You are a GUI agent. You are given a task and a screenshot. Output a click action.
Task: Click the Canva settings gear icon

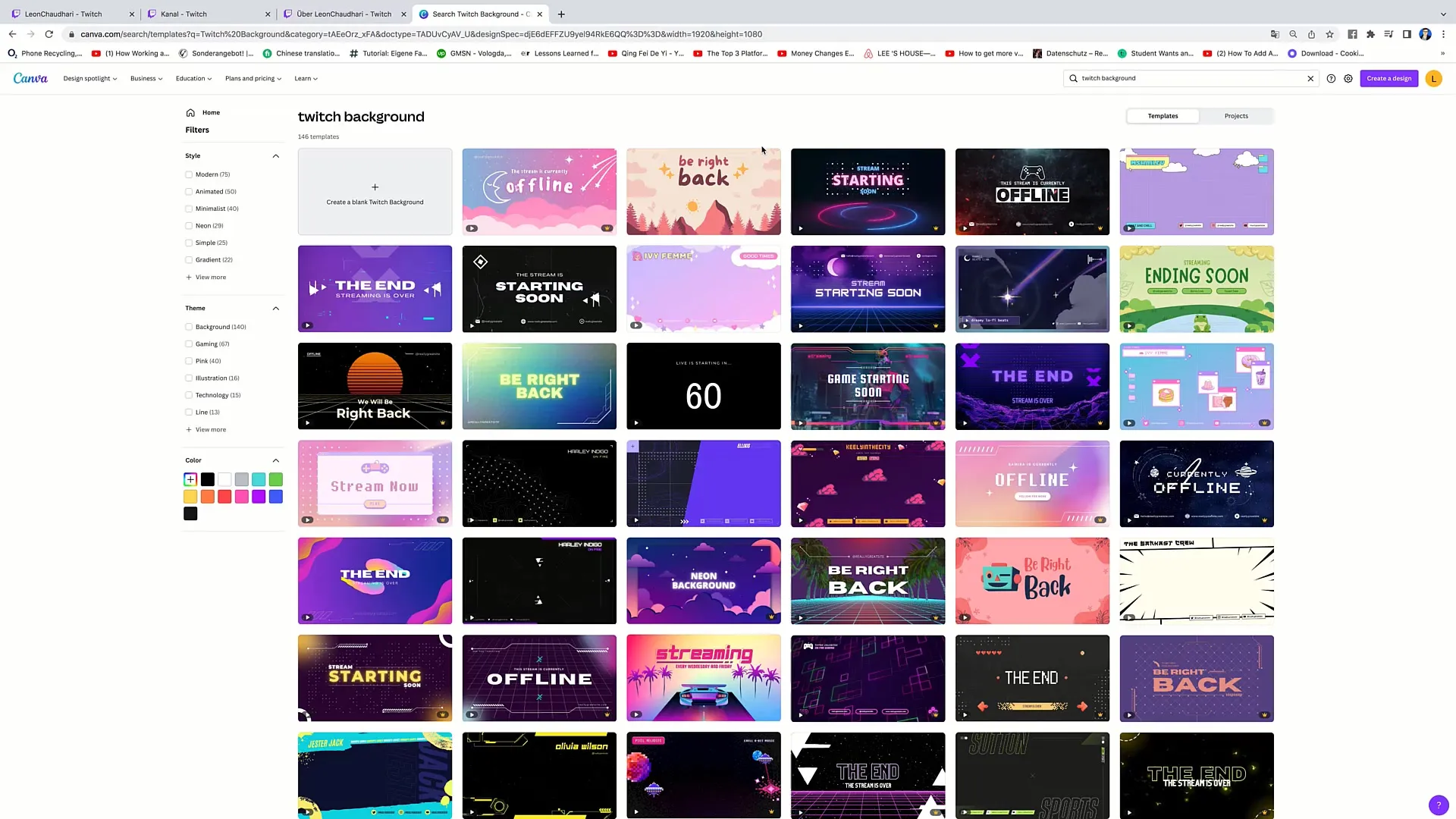(x=1350, y=78)
